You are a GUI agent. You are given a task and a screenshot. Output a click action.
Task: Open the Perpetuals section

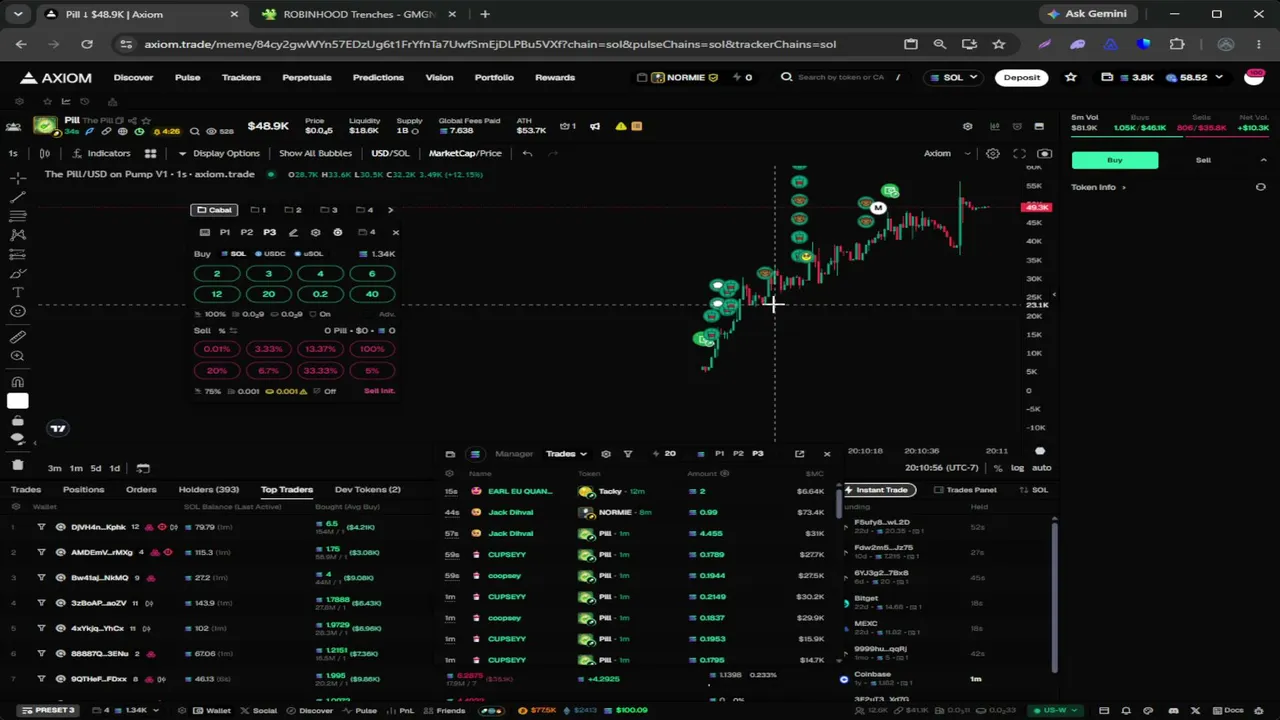(x=306, y=78)
